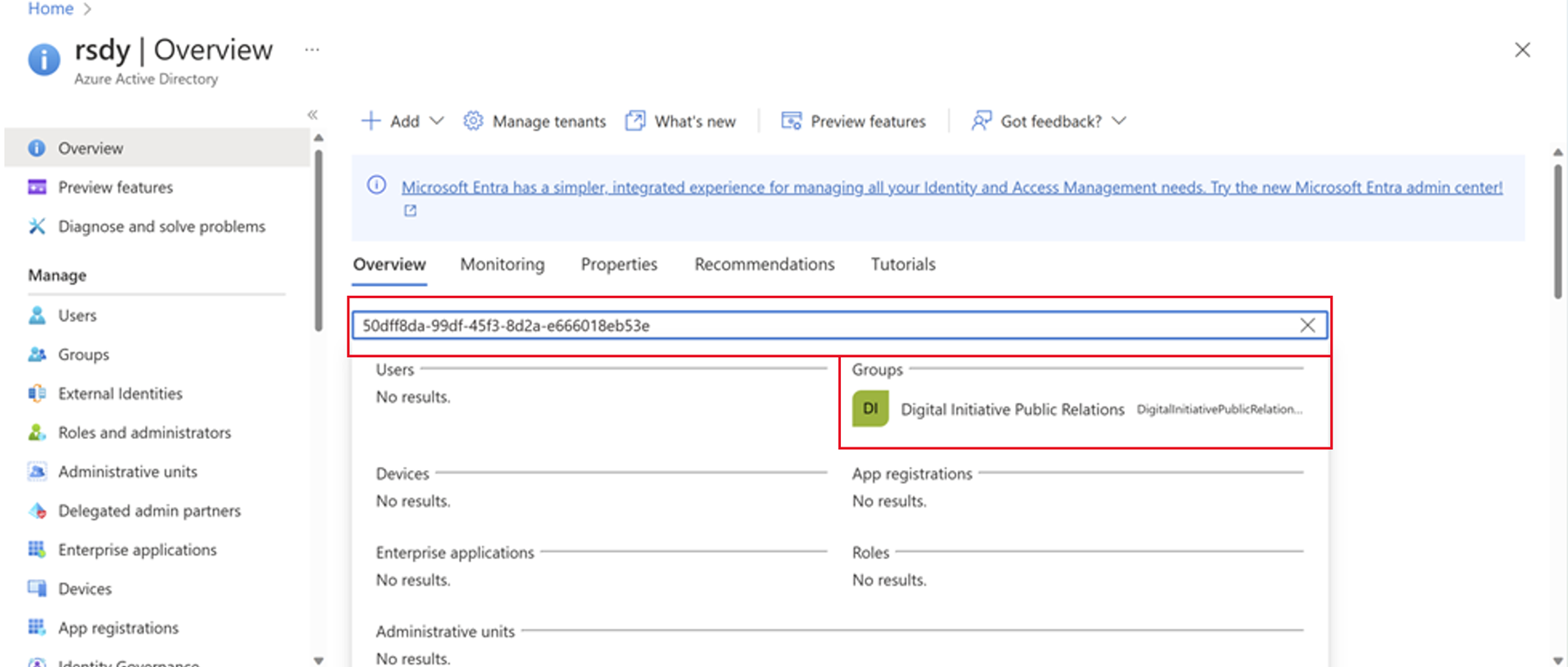Click the DigitalInitiativePublicRelation... alias text
This screenshot has height=667, width=1568.
[1220, 409]
